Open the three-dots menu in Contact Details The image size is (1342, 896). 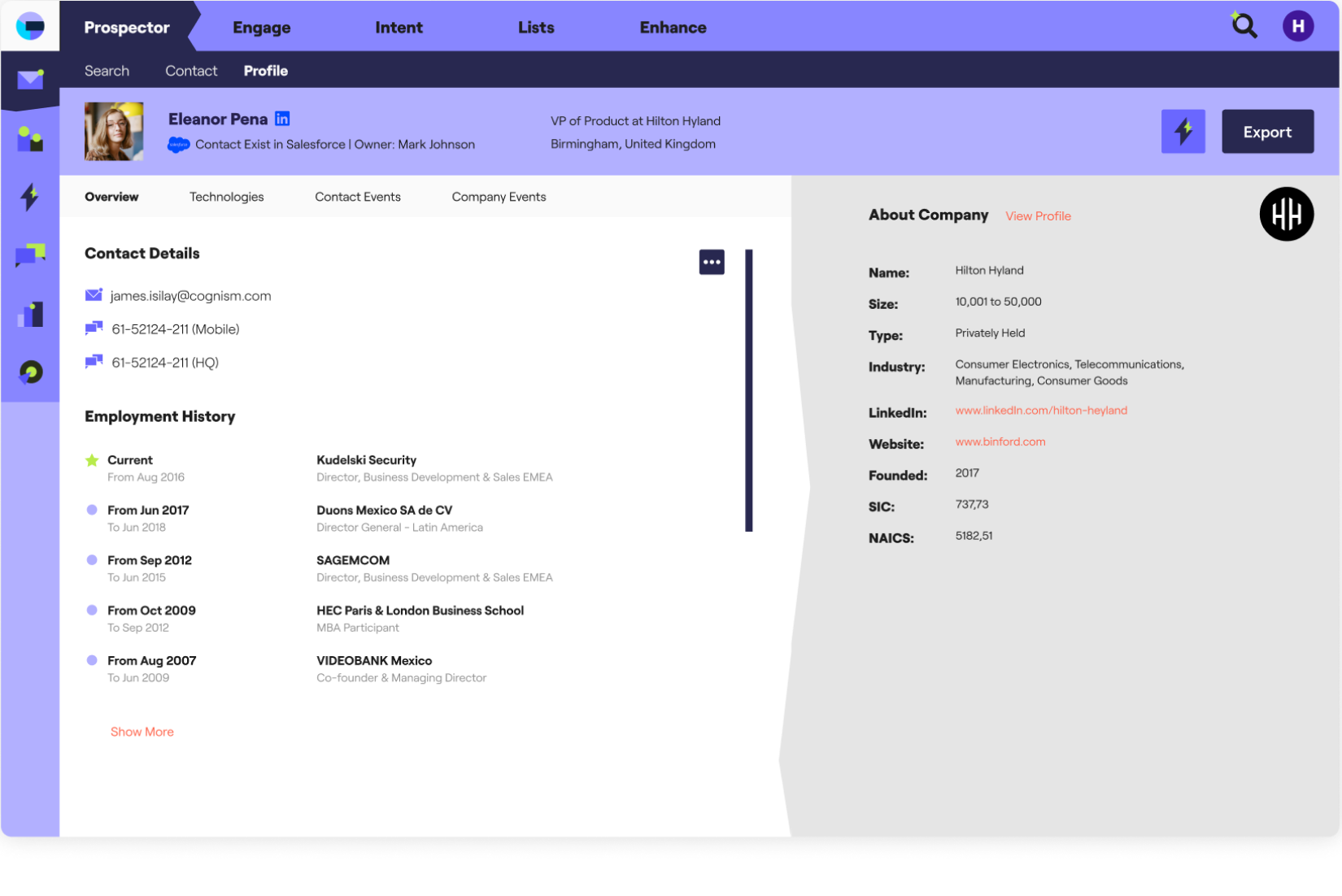(x=712, y=262)
